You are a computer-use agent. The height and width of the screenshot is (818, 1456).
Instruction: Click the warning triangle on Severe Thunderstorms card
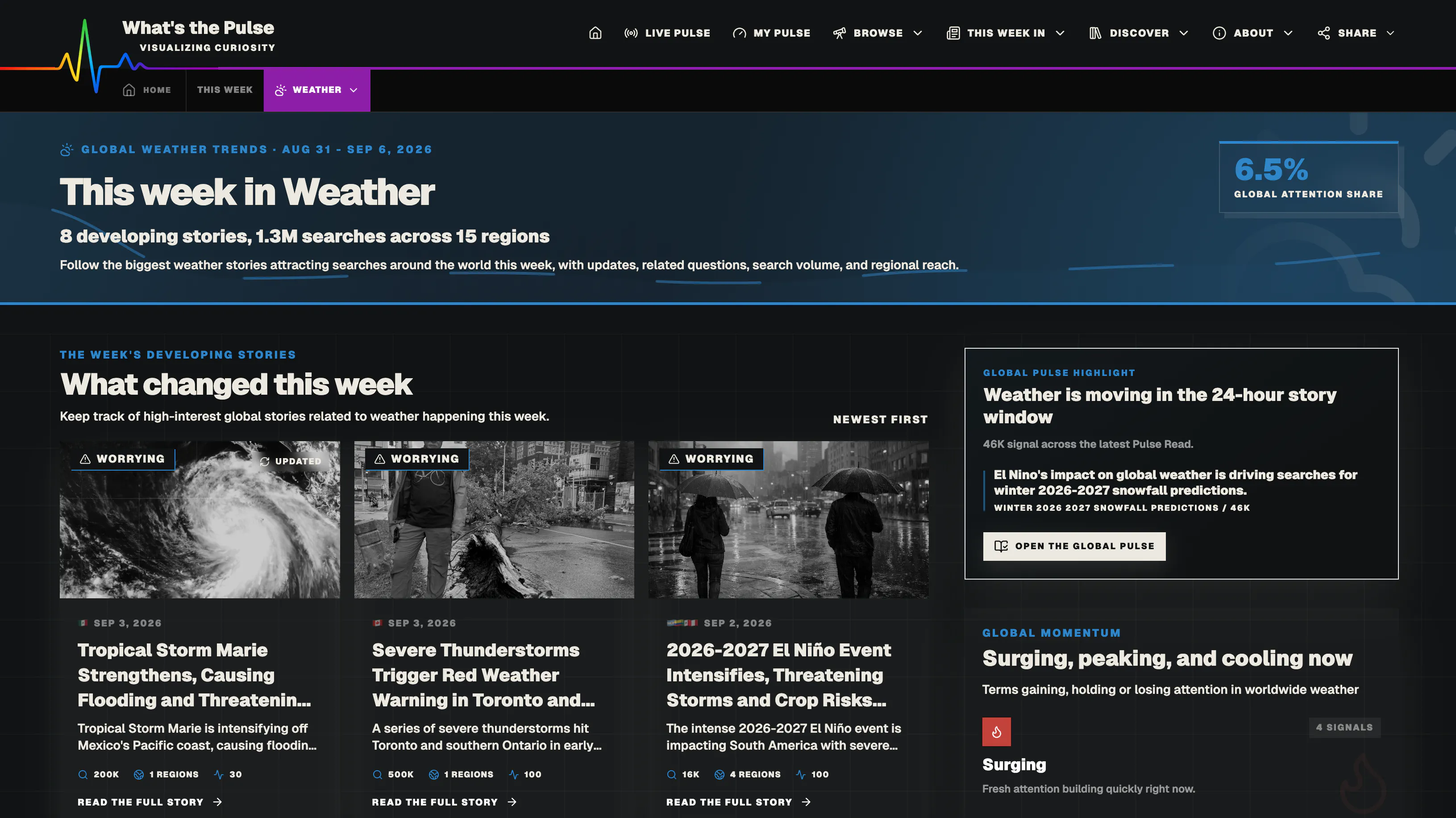[380, 459]
